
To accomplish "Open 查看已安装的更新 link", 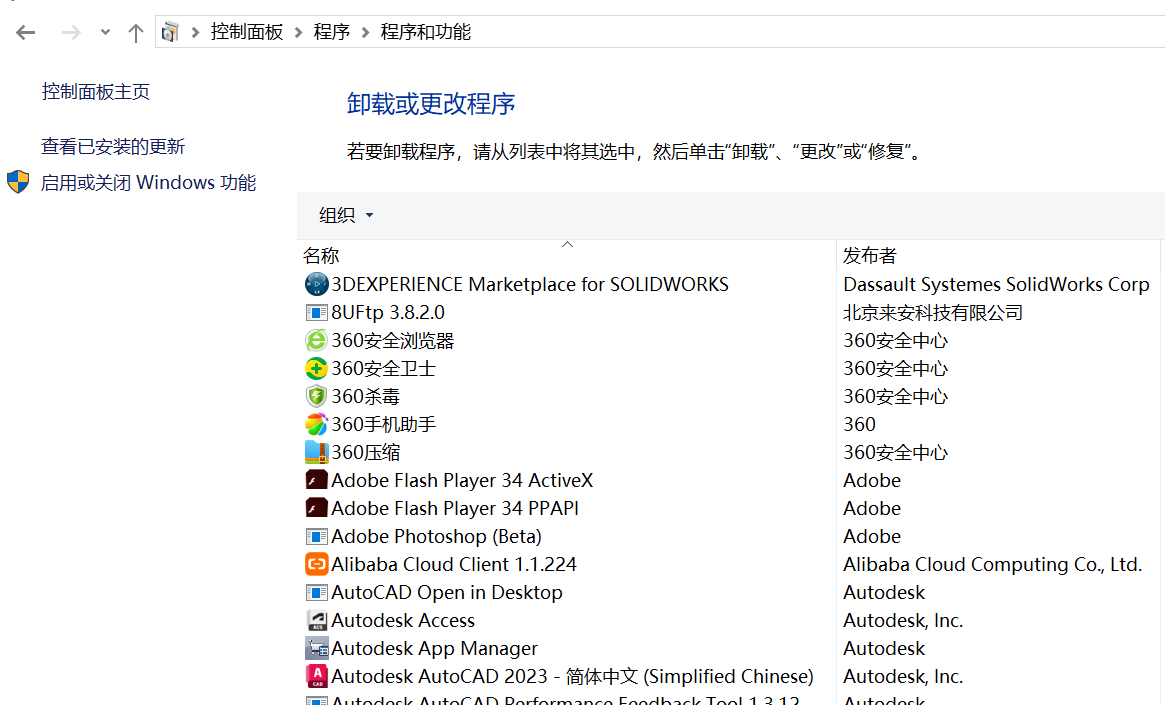I will click(113, 146).
